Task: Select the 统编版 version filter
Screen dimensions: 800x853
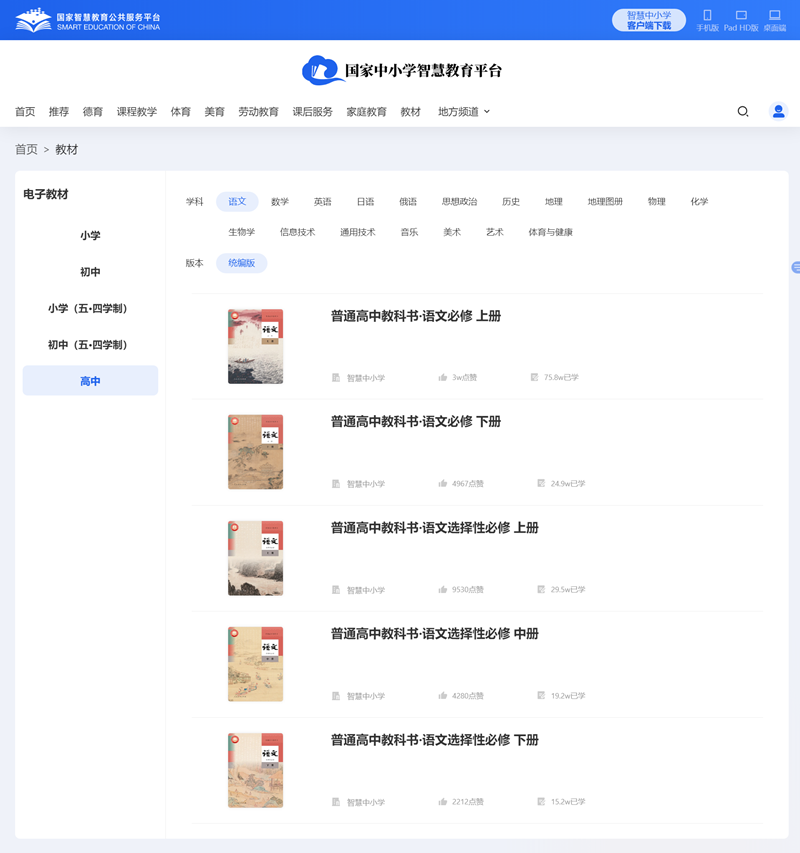Action: click(x=241, y=262)
